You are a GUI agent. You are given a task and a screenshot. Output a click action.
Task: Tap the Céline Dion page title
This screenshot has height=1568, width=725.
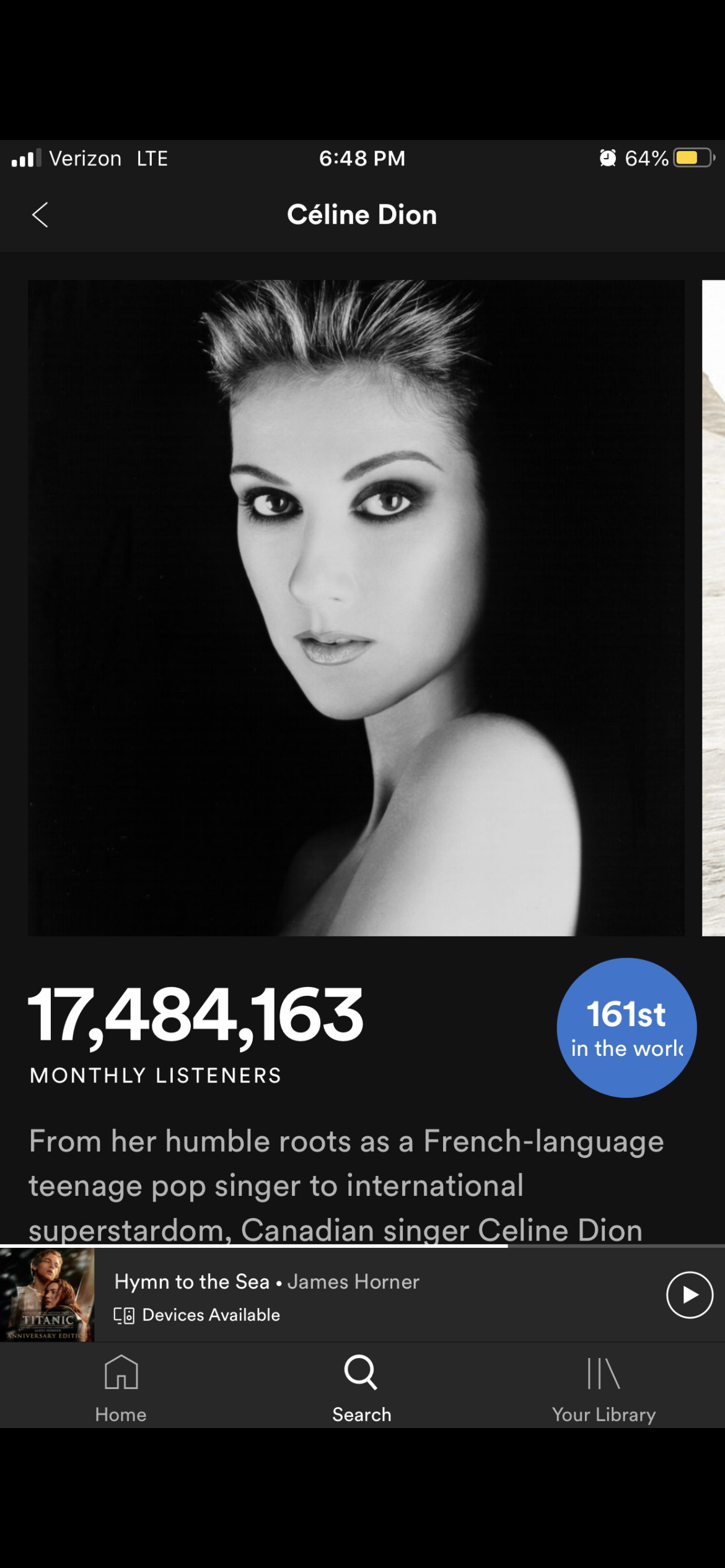point(362,215)
